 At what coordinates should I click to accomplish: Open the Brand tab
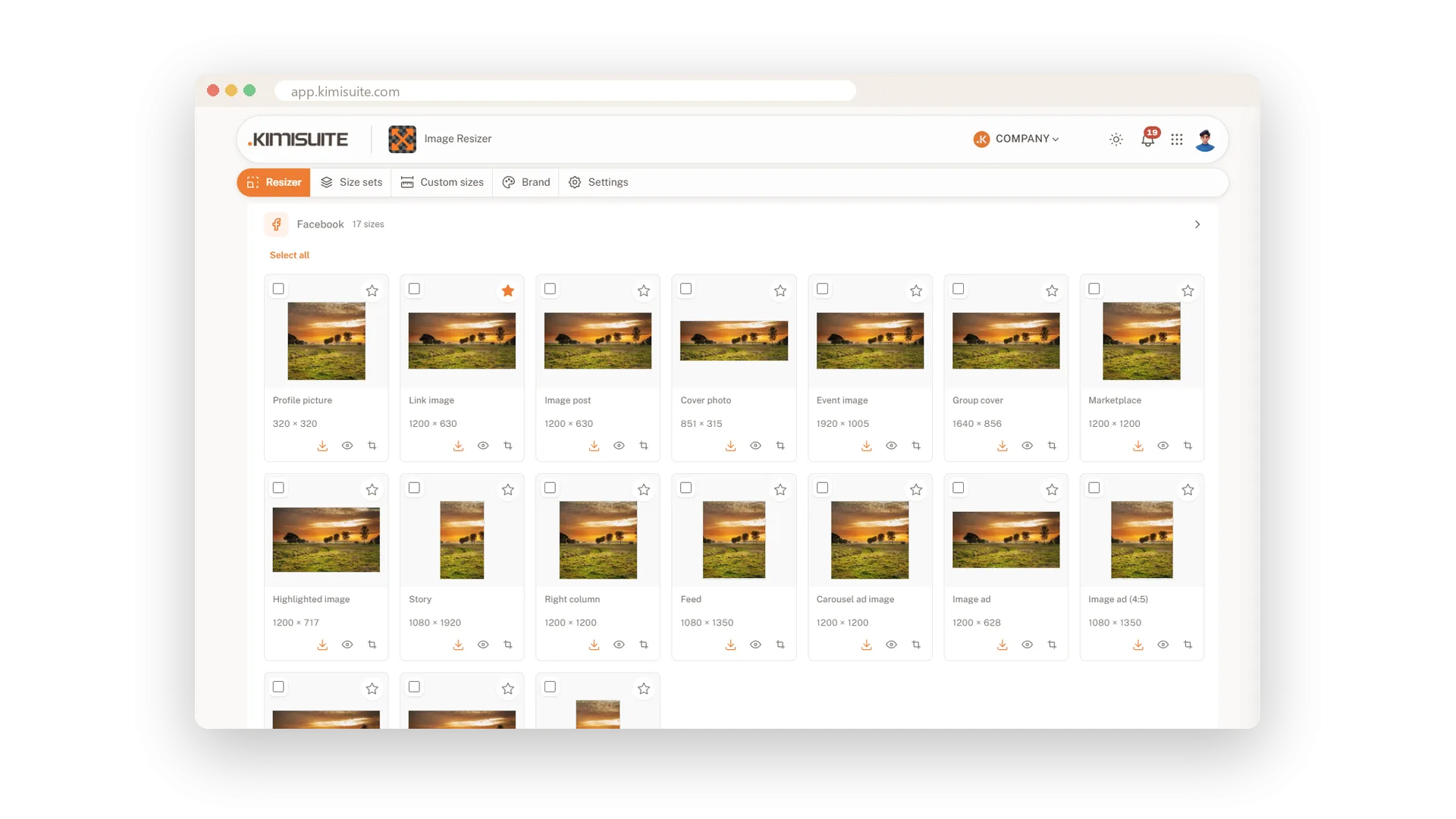point(526,182)
